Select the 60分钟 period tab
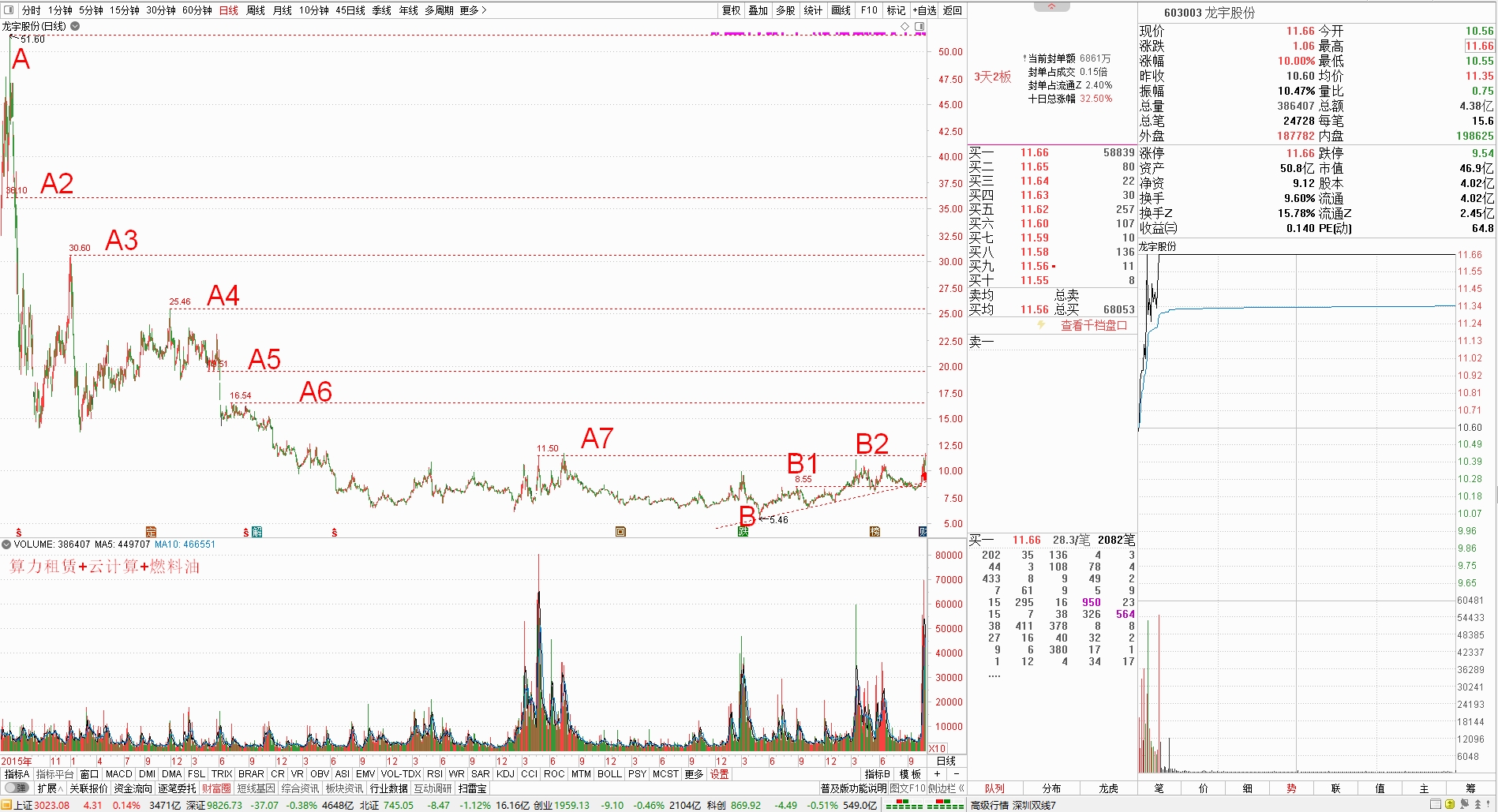Image resolution: width=1498 pixels, height=812 pixels. pos(197,10)
